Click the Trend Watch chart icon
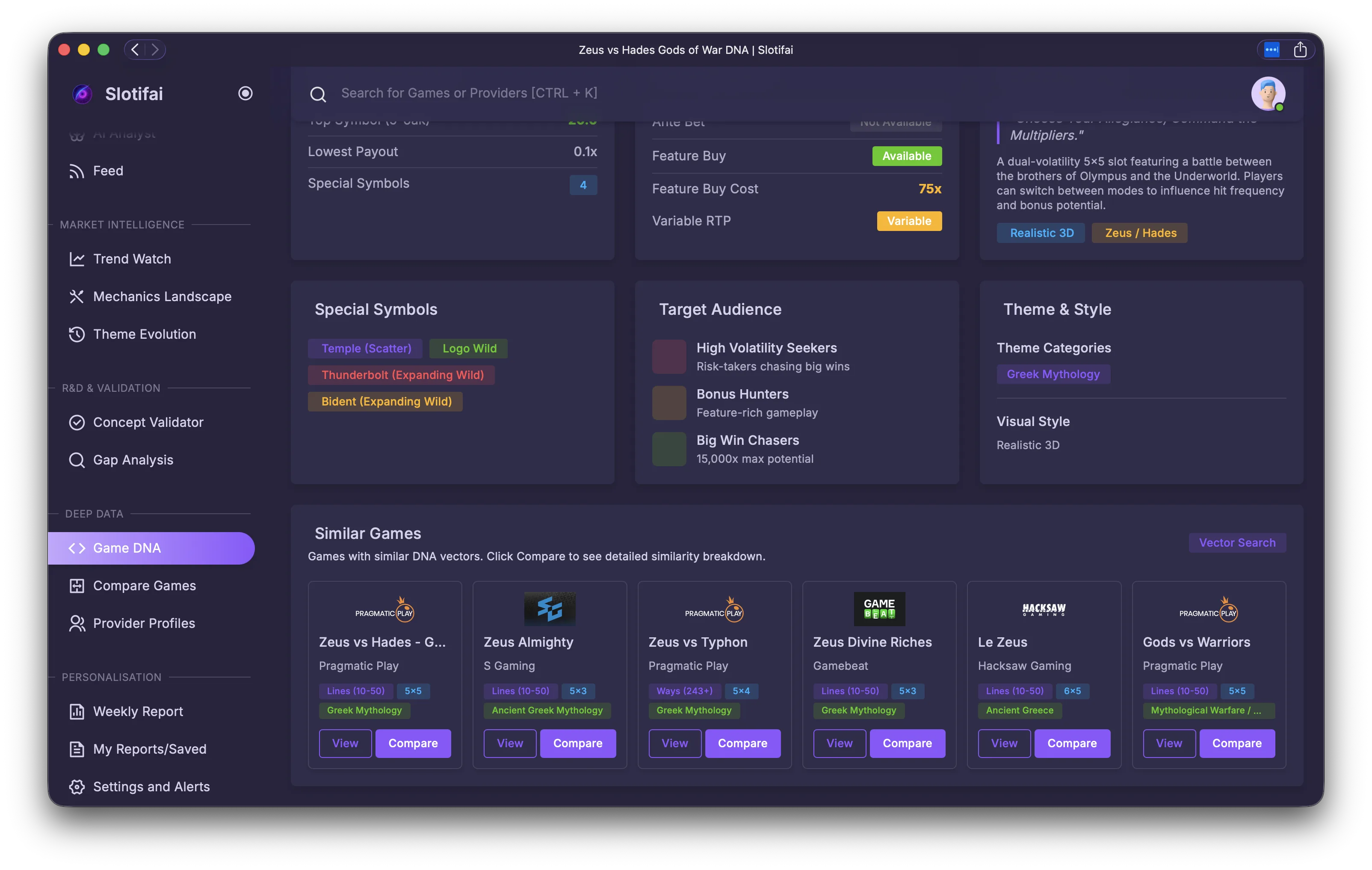The width and height of the screenshot is (1372, 870). [77, 259]
